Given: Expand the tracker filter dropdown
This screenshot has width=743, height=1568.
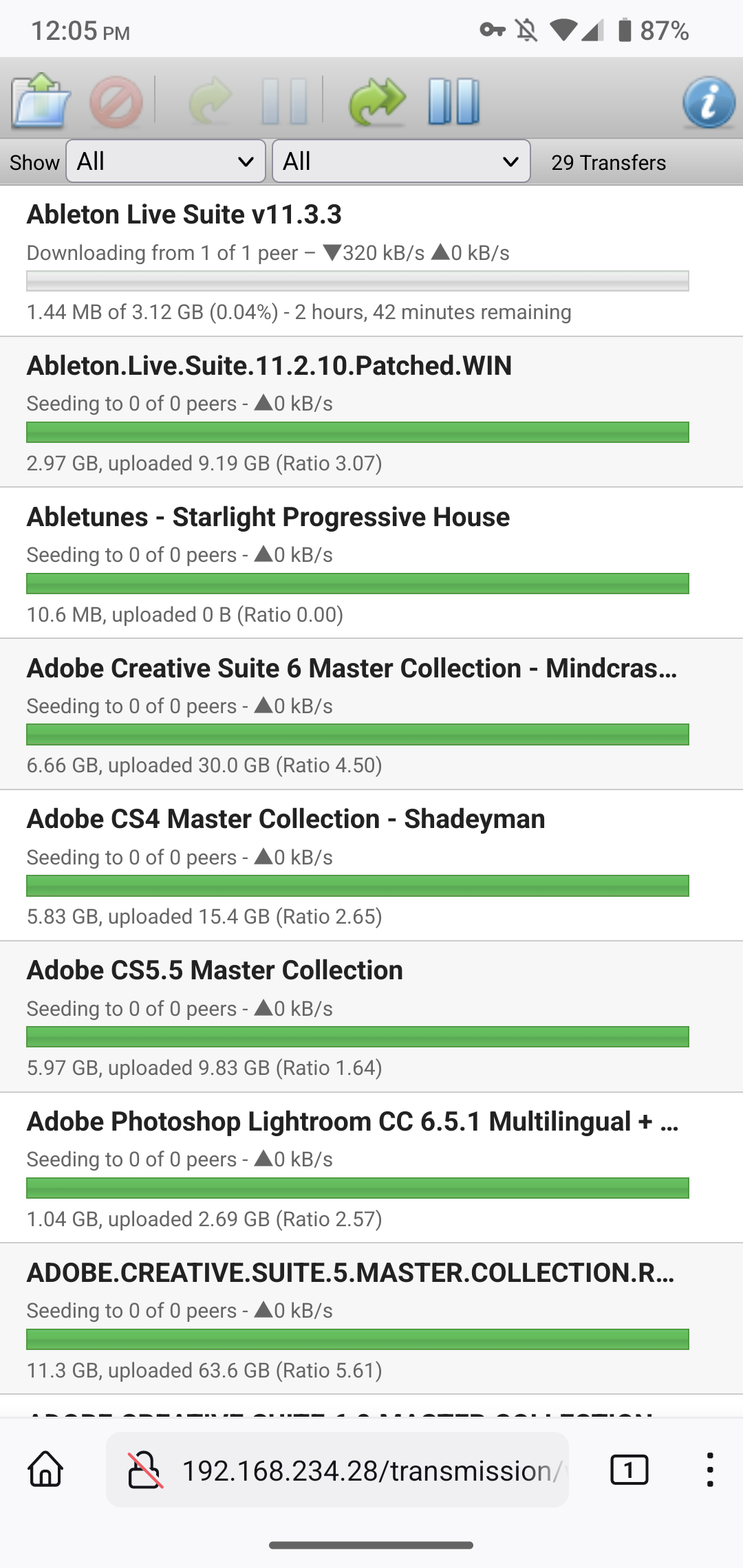Looking at the screenshot, I should [401, 162].
